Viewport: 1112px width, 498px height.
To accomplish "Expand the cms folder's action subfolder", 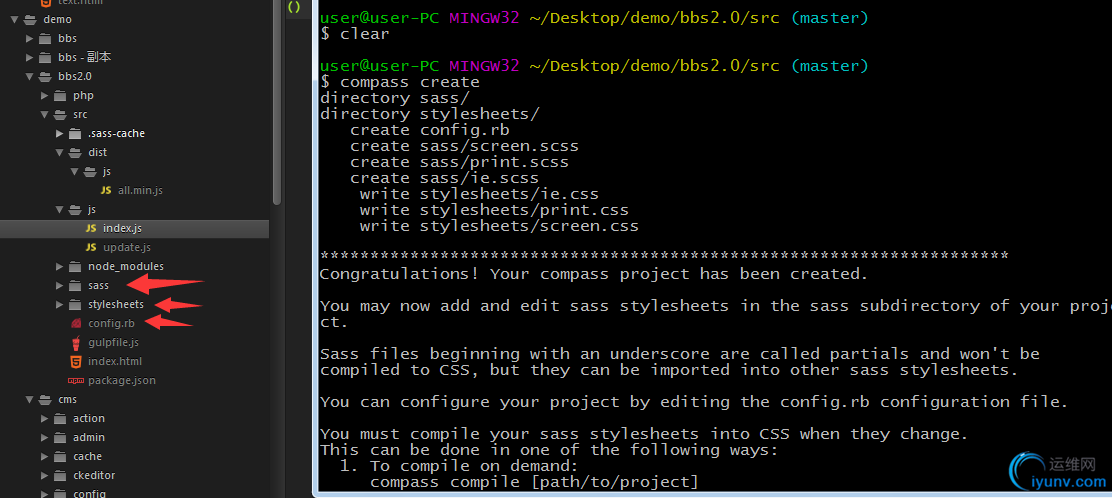I will pos(45,418).
